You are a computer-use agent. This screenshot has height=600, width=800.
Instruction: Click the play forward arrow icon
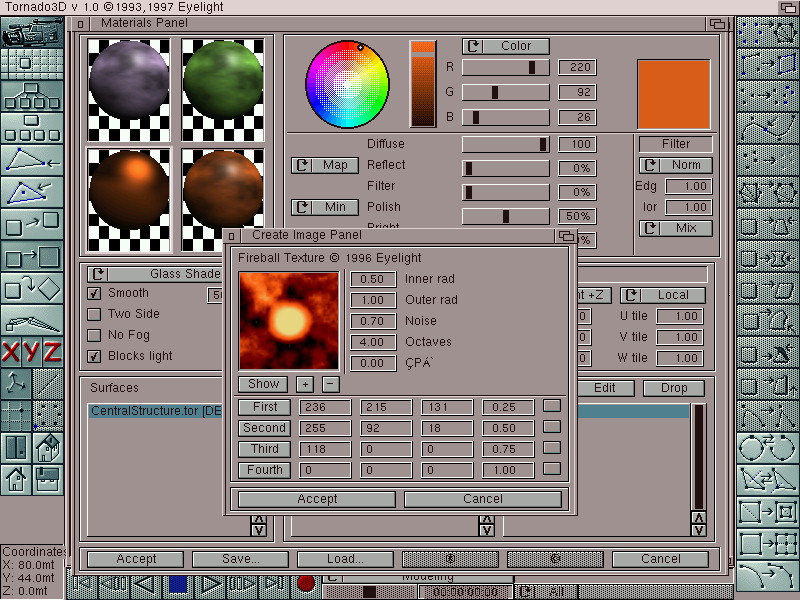[x=211, y=584]
